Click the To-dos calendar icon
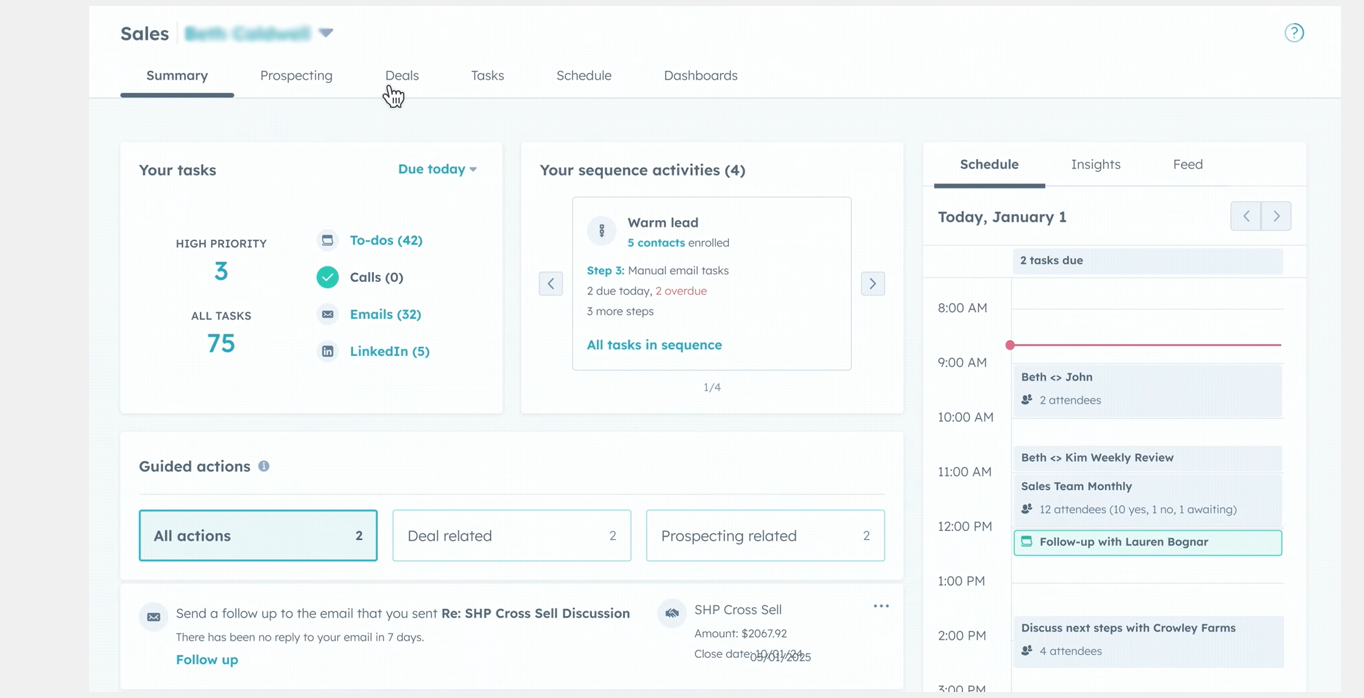This screenshot has height=698, width=1364. [x=327, y=240]
